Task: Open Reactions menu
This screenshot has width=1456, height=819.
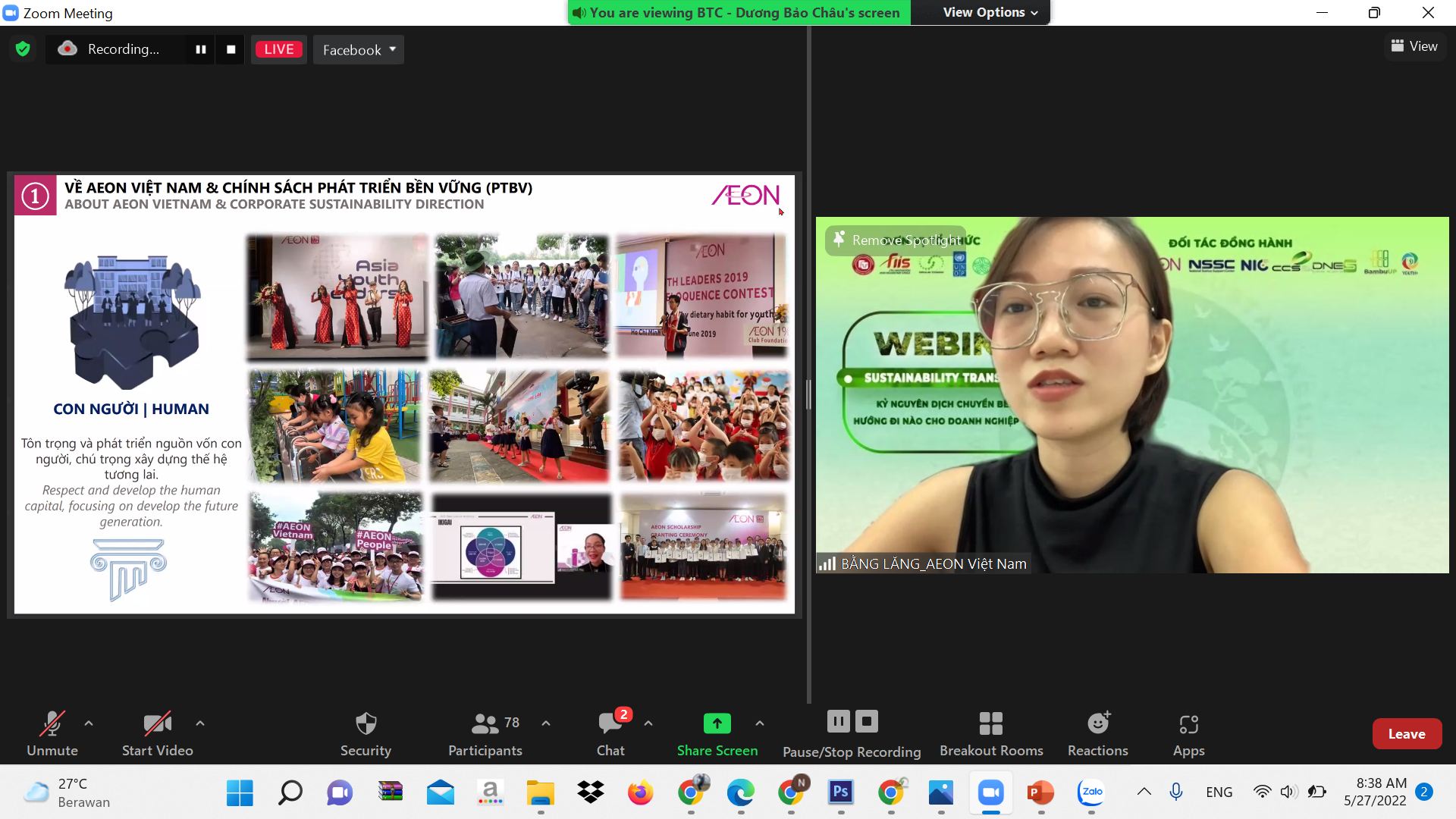Action: tap(1098, 733)
